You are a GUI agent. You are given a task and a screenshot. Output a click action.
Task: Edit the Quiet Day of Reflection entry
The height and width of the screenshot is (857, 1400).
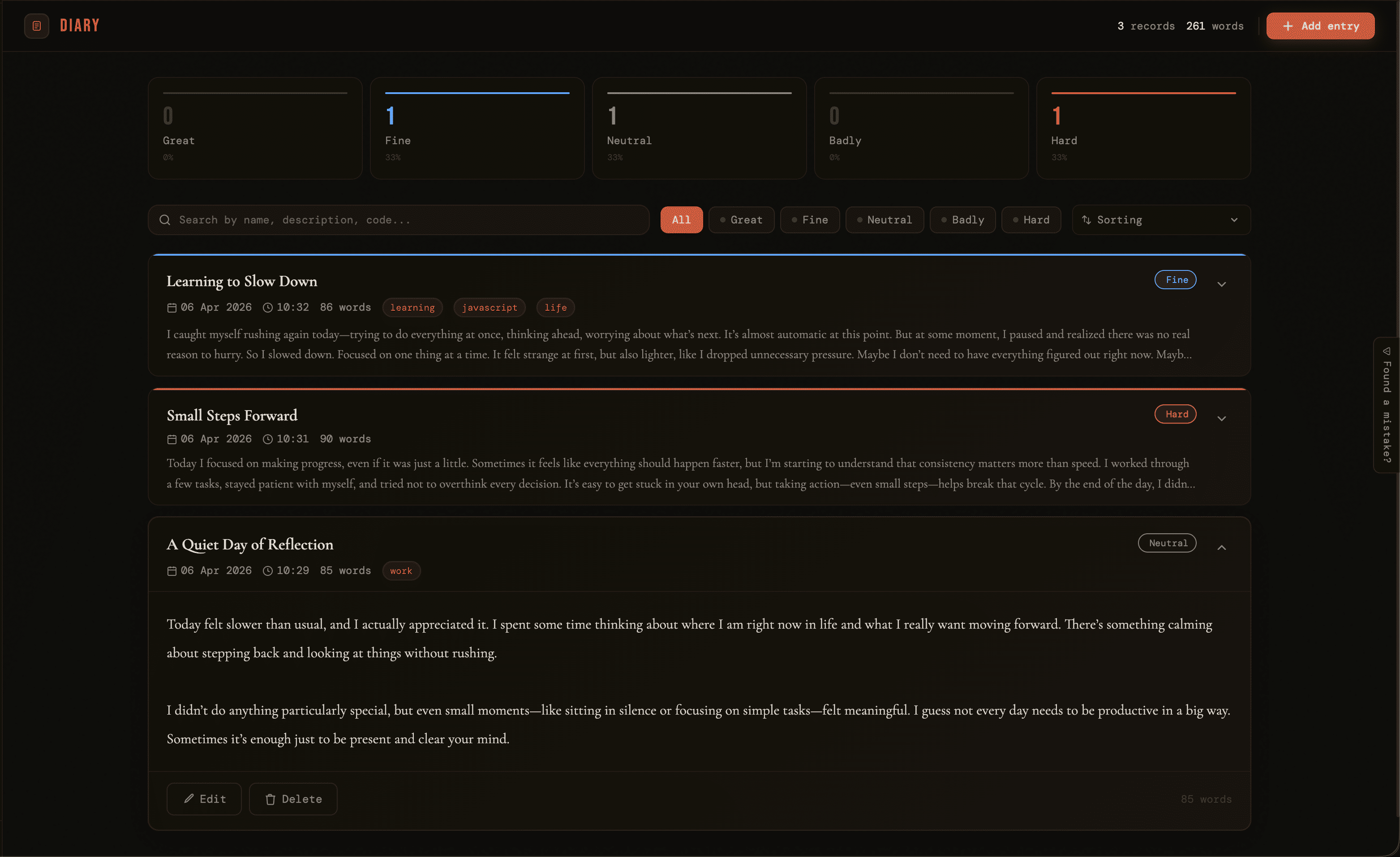204,799
